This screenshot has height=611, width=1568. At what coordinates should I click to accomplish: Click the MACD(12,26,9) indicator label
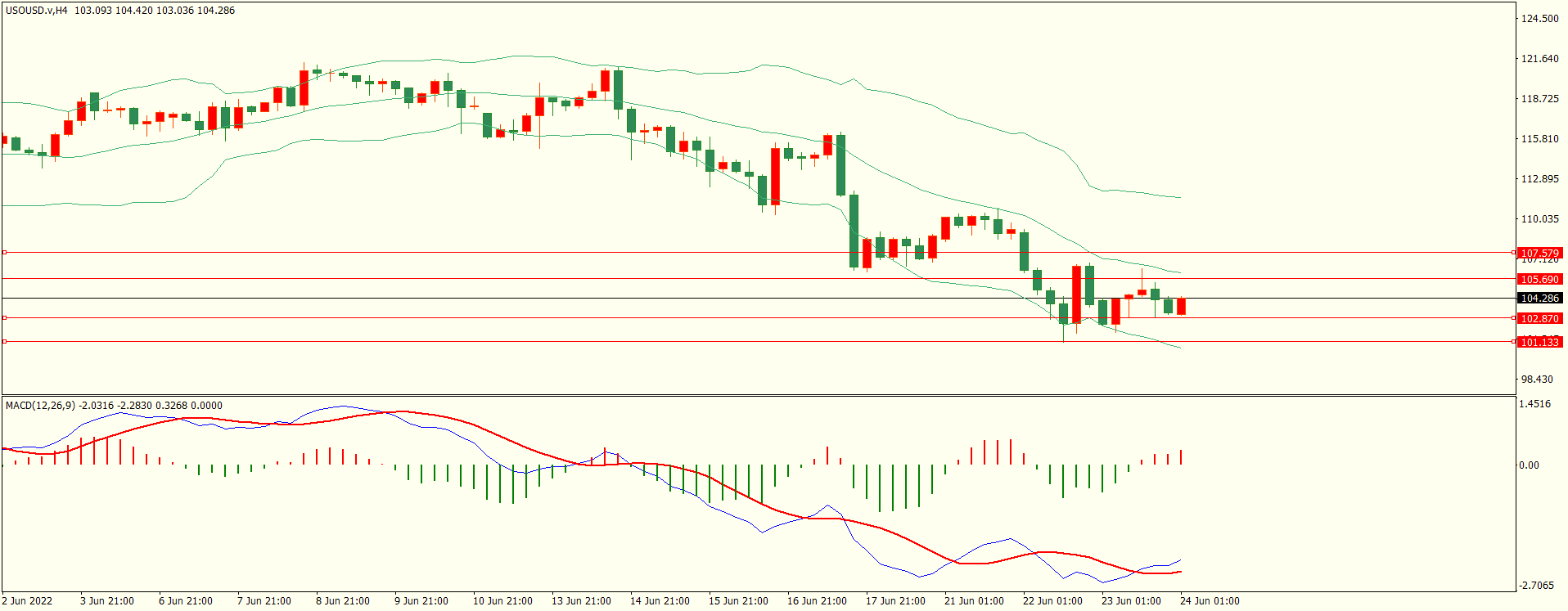coord(40,405)
